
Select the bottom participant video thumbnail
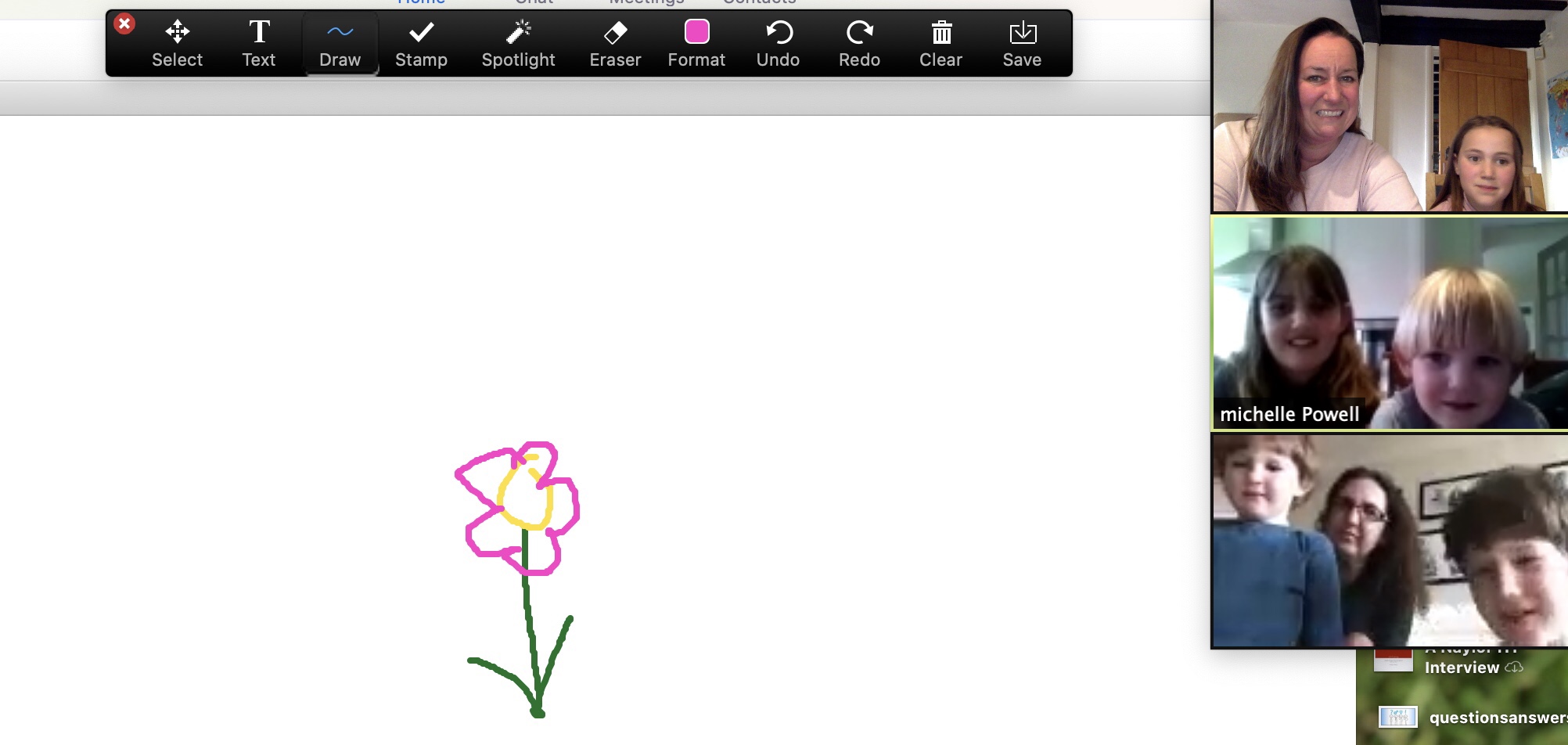click(1390, 540)
